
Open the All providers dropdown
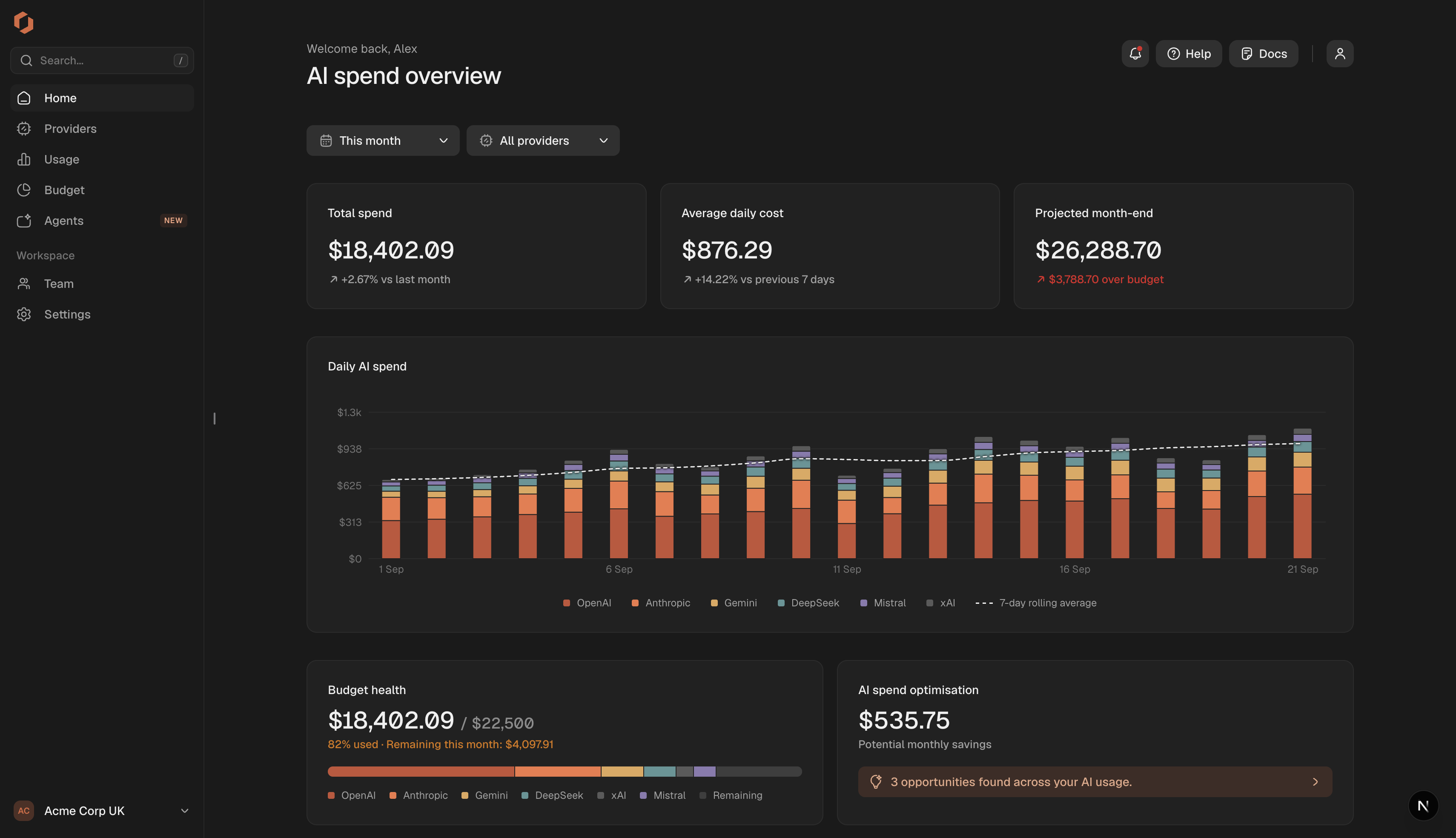click(543, 141)
